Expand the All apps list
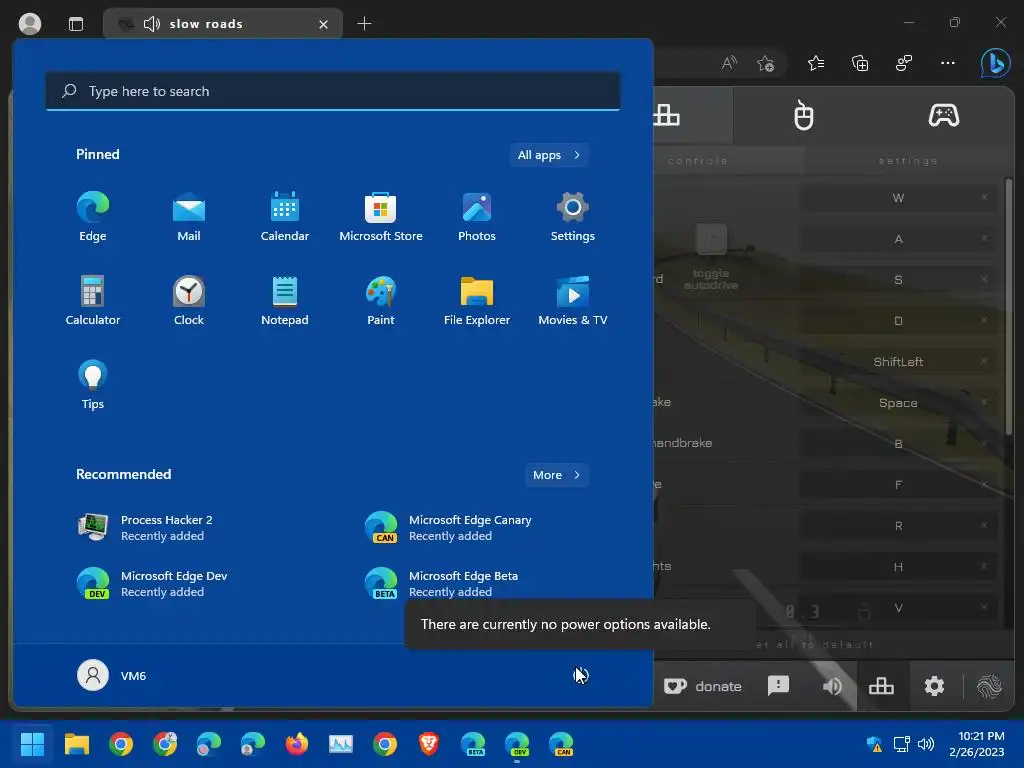The height and width of the screenshot is (768, 1024). tap(549, 155)
